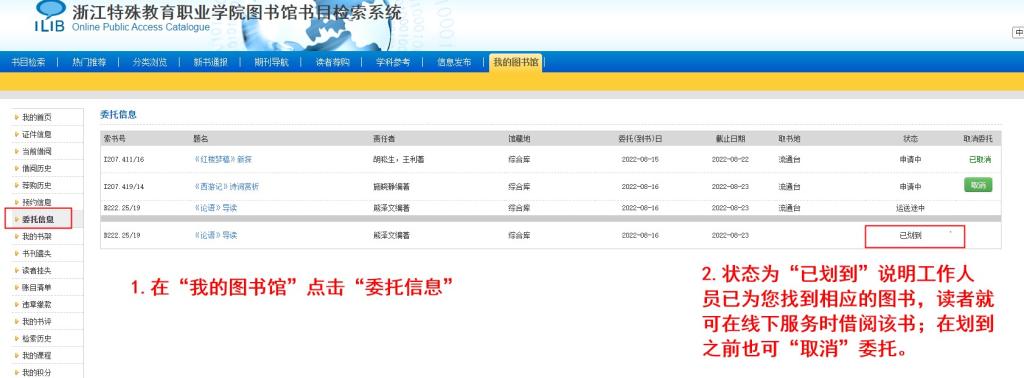Go to 当前借阅 in the sidebar
Image resolution: width=1024 pixels, height=378 pixels.
[x=37, y=151]
